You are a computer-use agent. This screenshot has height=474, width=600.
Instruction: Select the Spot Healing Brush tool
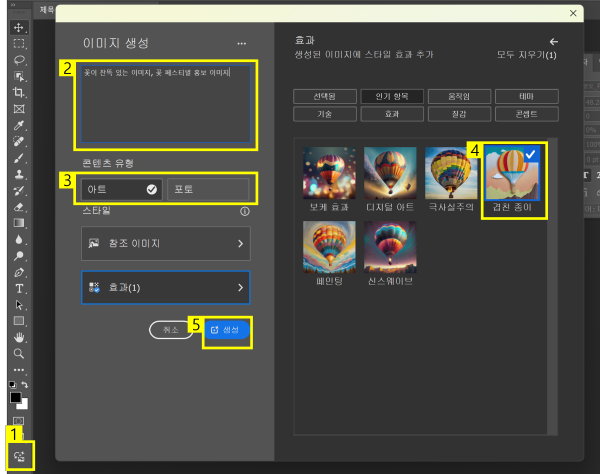pos(18,142)
